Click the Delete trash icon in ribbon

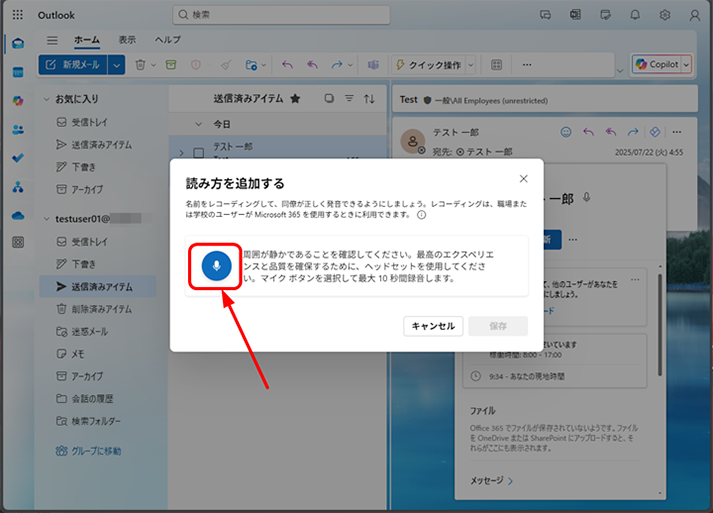[140, 65]
